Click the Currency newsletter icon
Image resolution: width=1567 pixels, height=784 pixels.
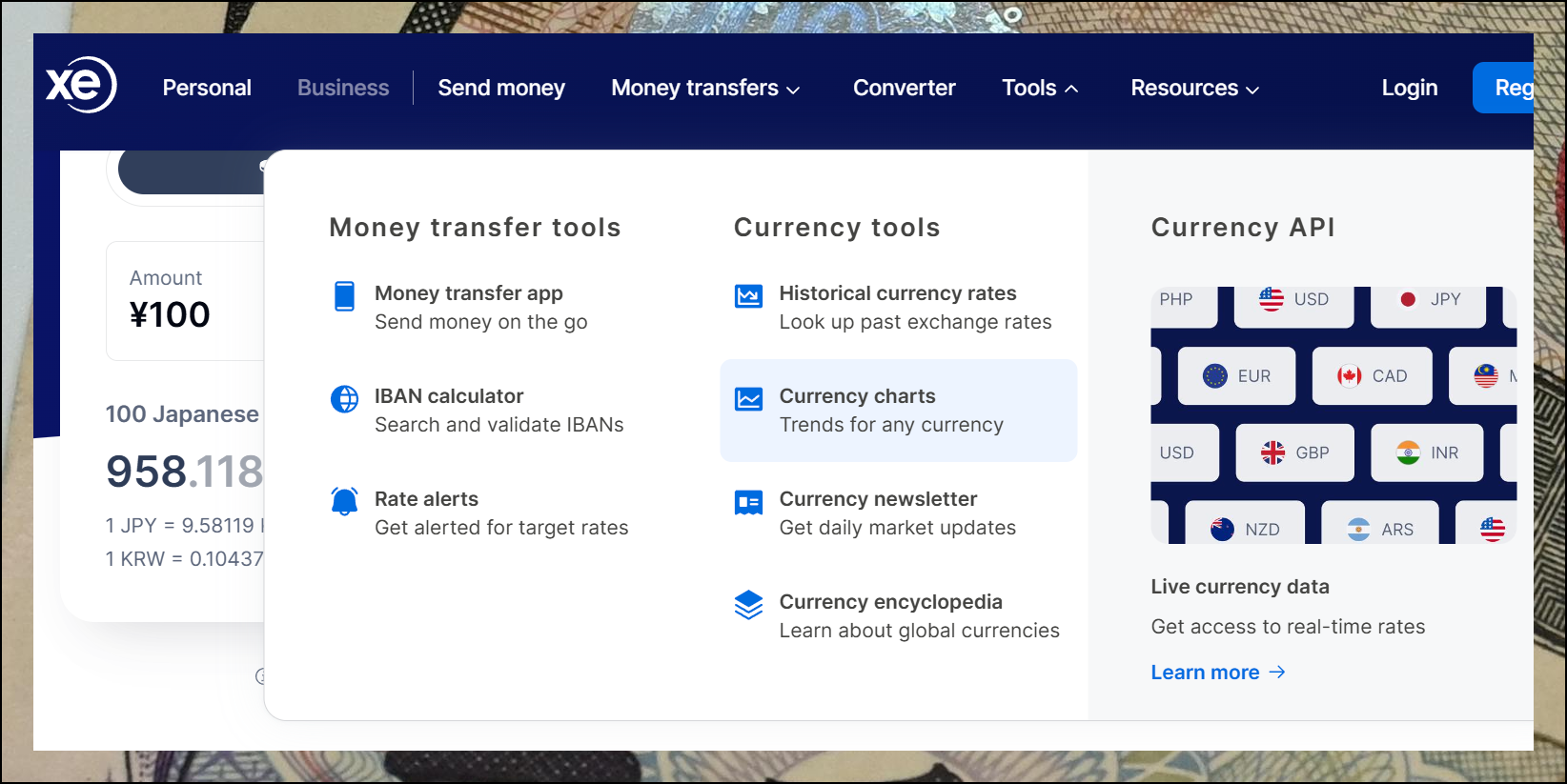[749, 502]
